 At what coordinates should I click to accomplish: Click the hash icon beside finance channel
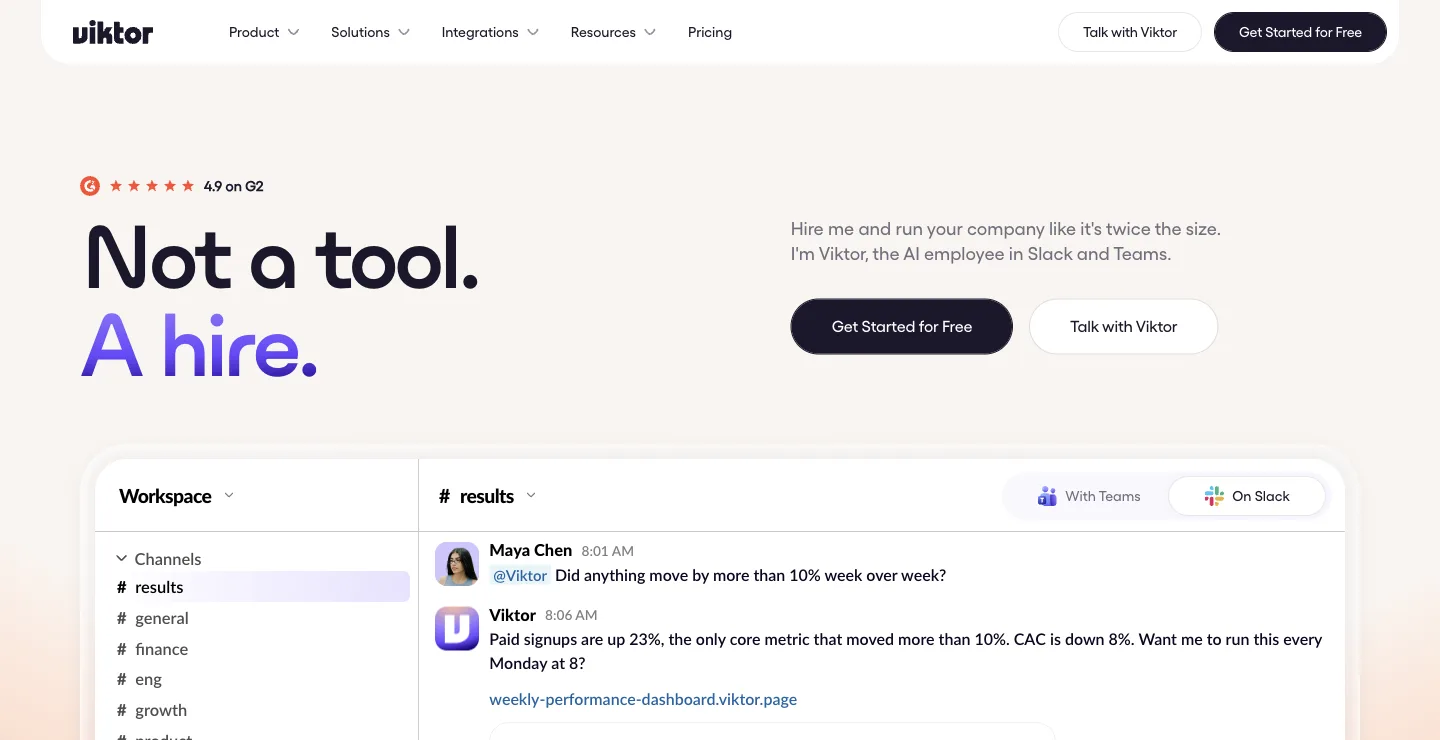point(122,649)
